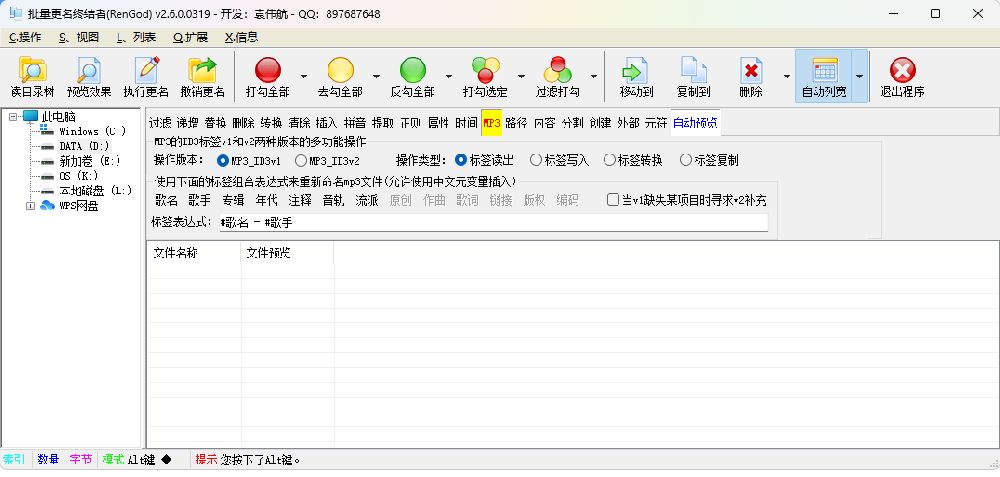Open the dropdown arrow beside 打勾全部

(304, 77)
